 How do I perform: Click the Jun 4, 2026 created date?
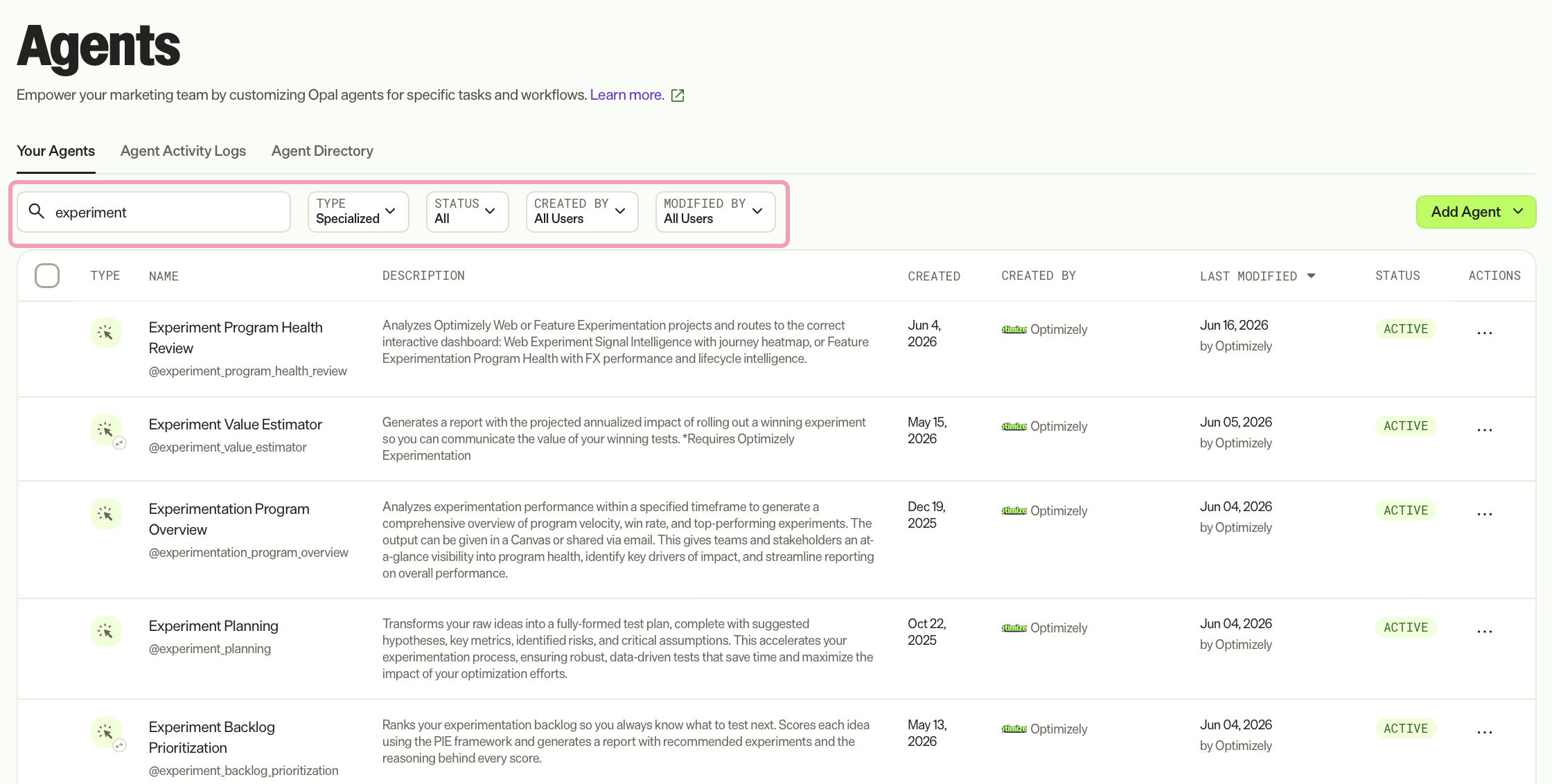pyautogui.click(x=924, y=334)
